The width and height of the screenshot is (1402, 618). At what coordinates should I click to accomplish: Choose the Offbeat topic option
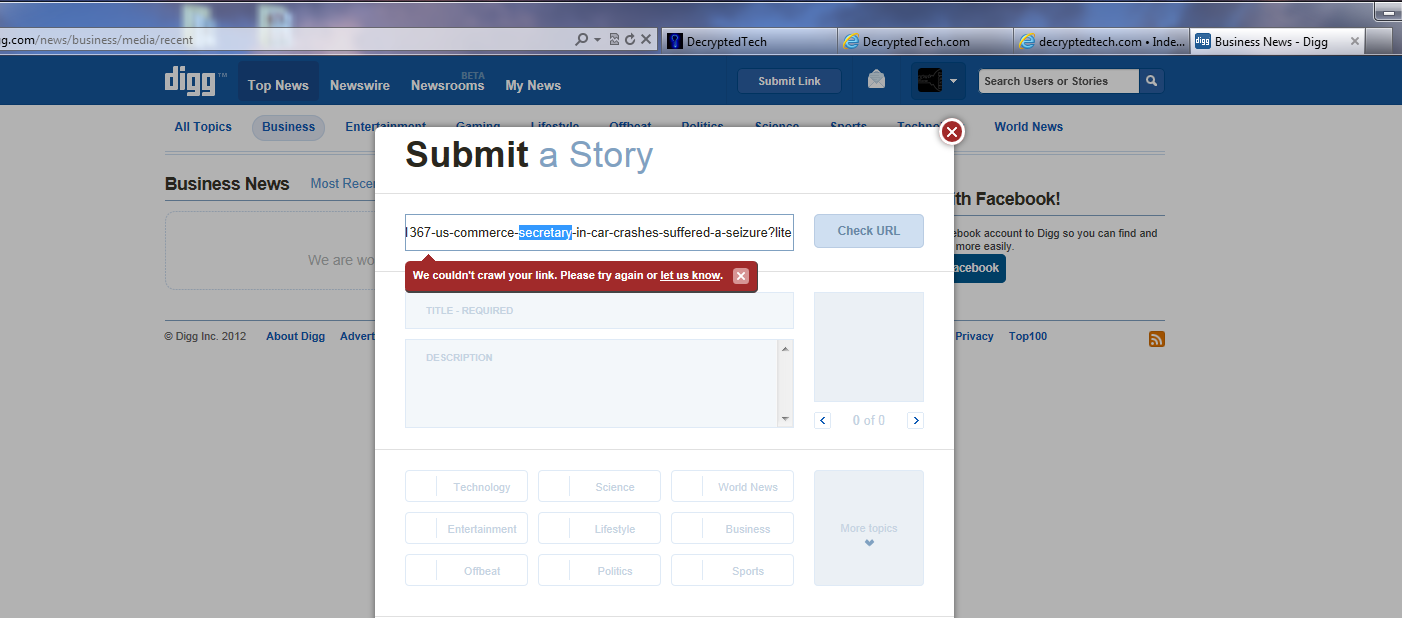coord(466,571)
